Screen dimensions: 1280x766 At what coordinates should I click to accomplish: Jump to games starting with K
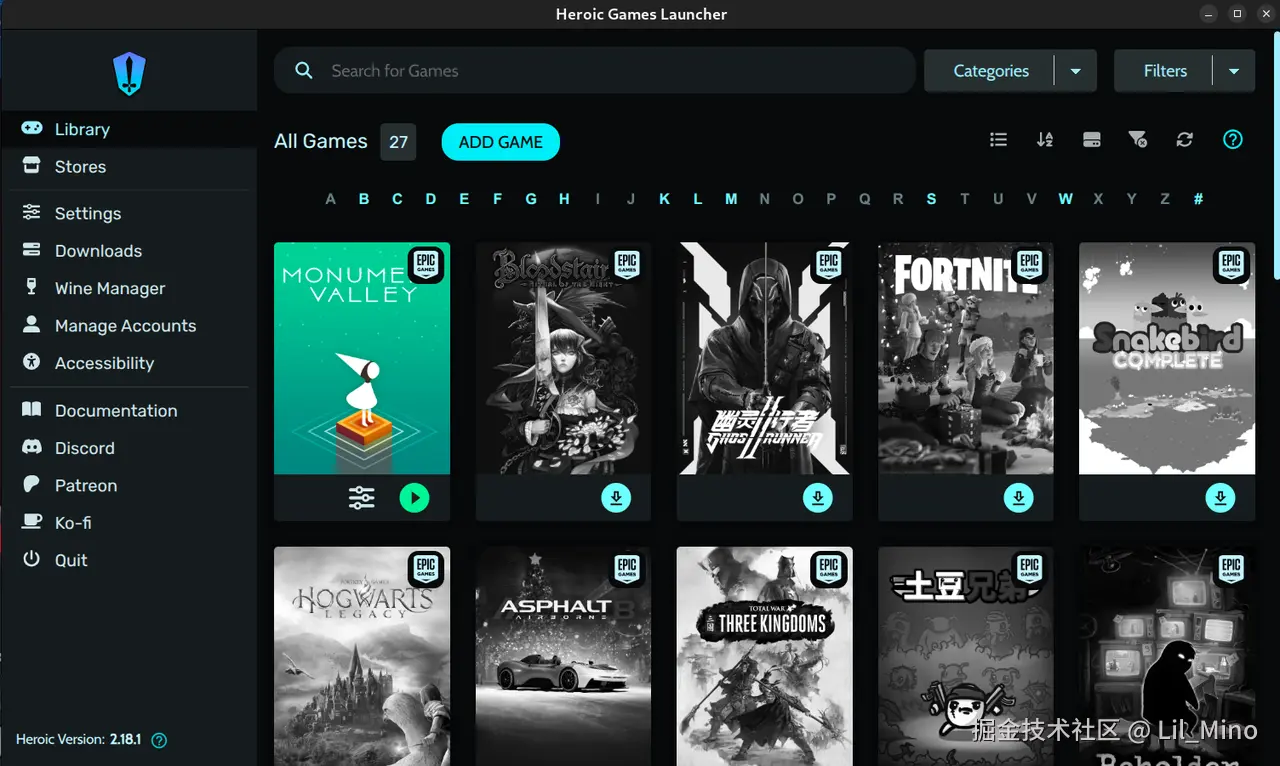(664, 199)
